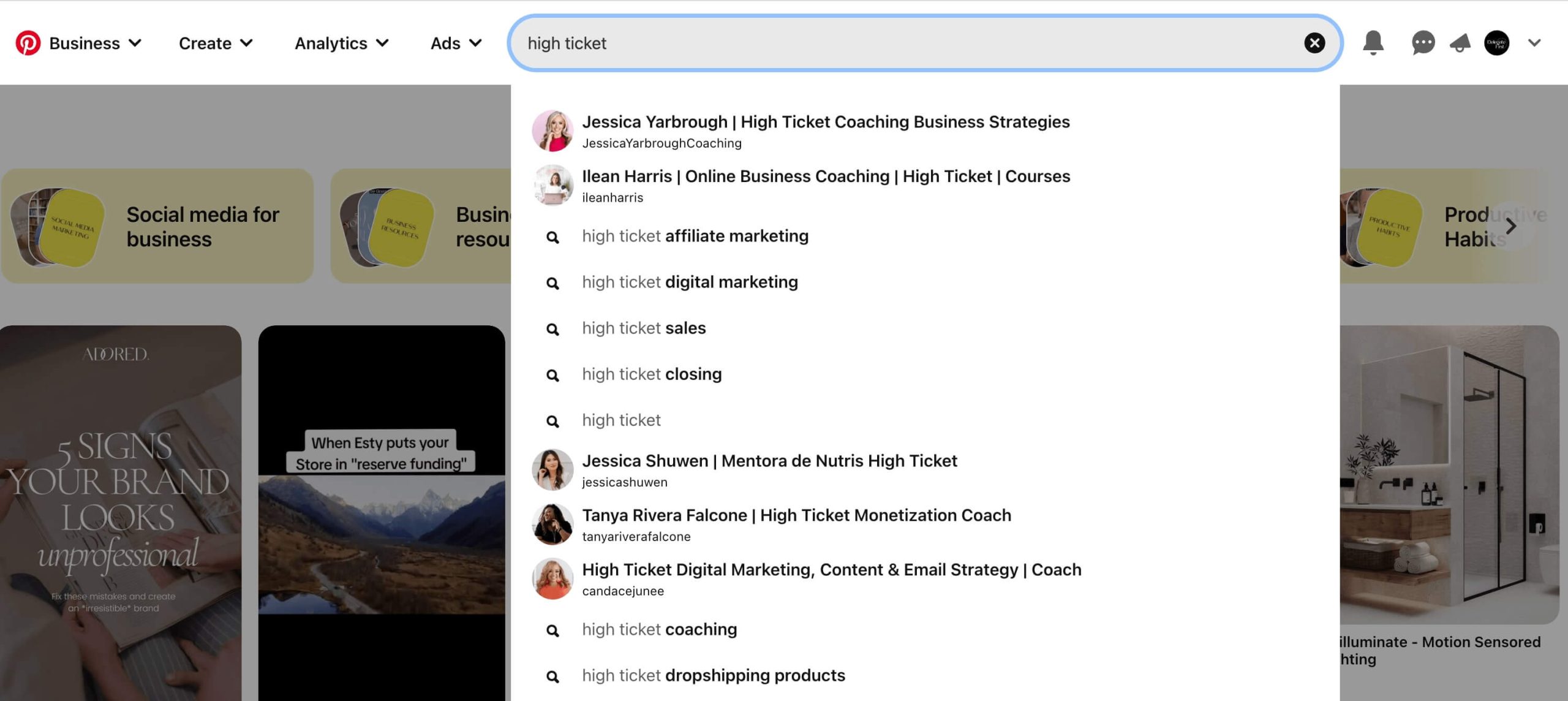Select high ticket dropshipping products suggestion
The image size is (1568, 701).
[713, 675]
